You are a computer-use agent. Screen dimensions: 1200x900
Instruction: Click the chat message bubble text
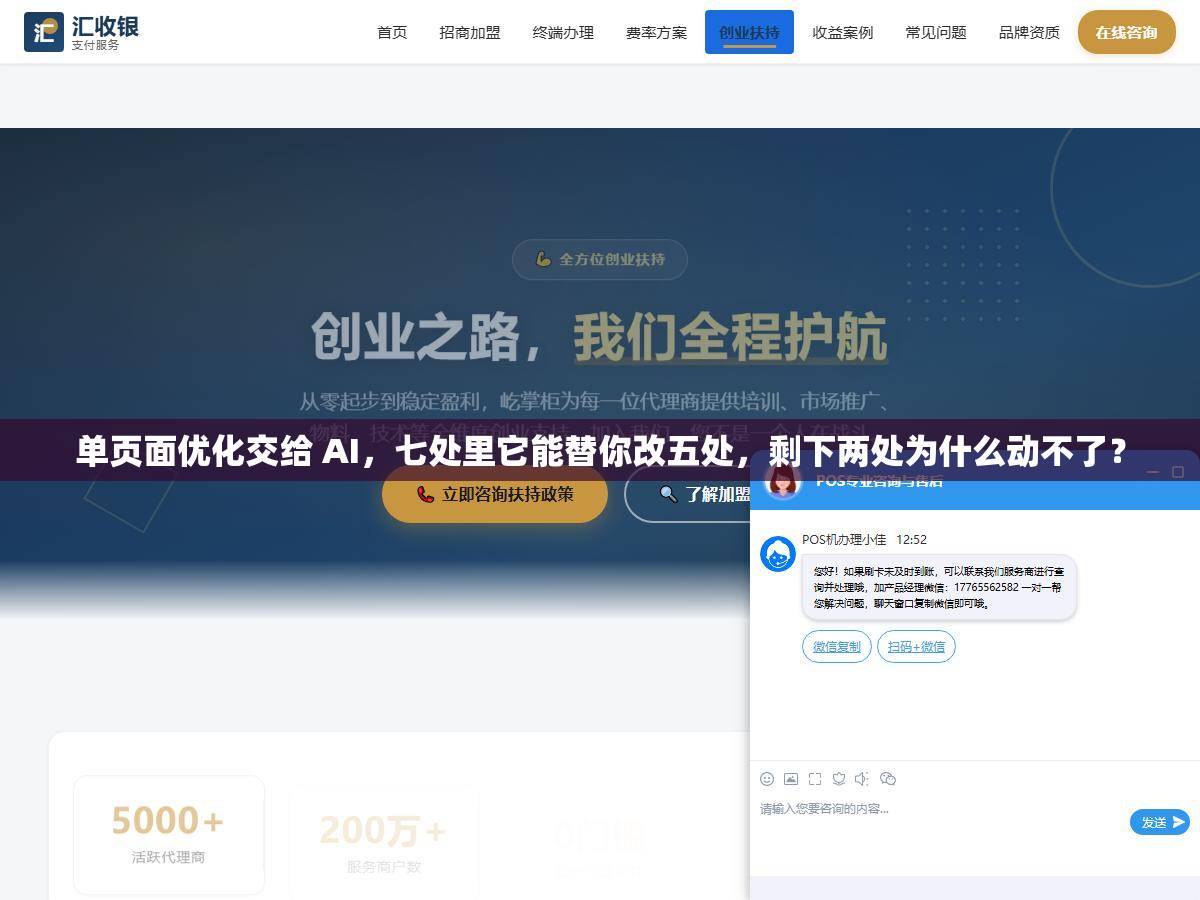[x=939, y=587]
